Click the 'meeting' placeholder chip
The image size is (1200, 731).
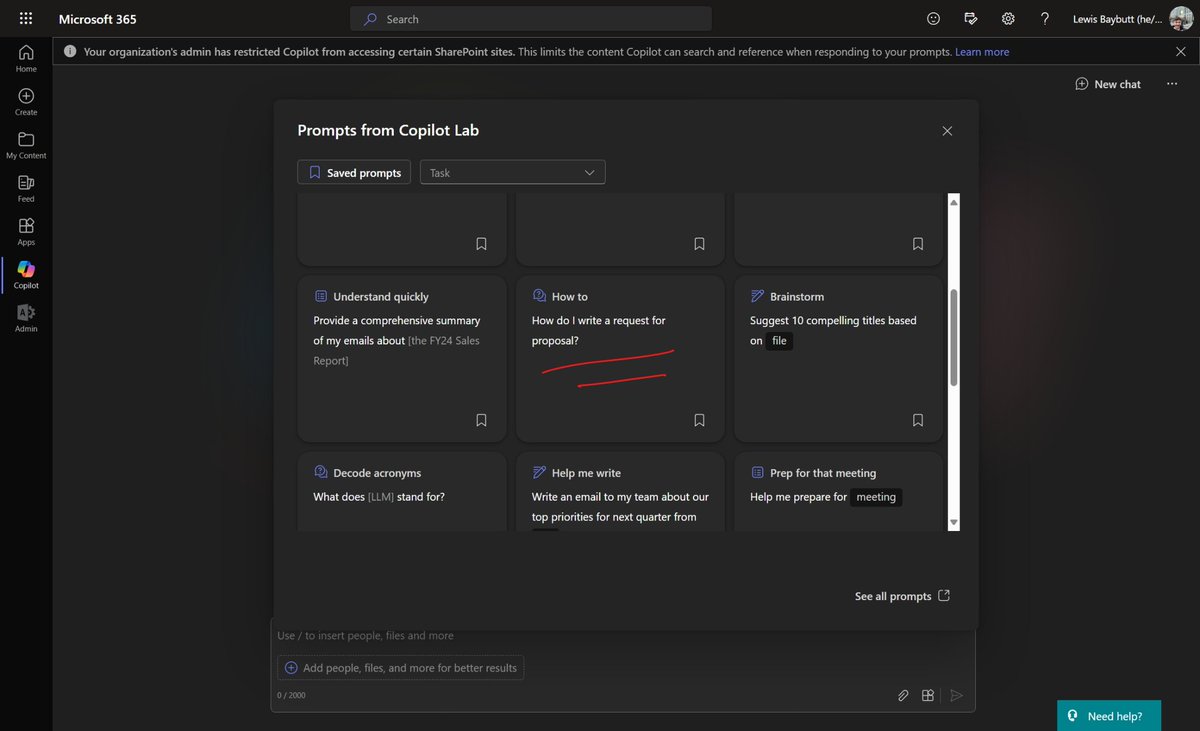tap(876, 497)
